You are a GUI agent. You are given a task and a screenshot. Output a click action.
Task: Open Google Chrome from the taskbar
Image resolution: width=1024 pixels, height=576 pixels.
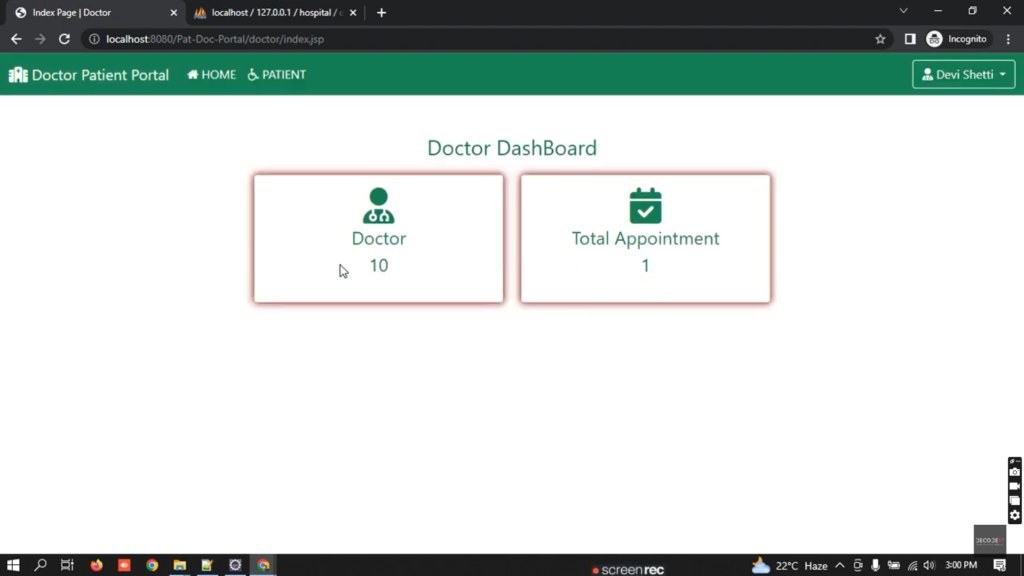point(152,565)
